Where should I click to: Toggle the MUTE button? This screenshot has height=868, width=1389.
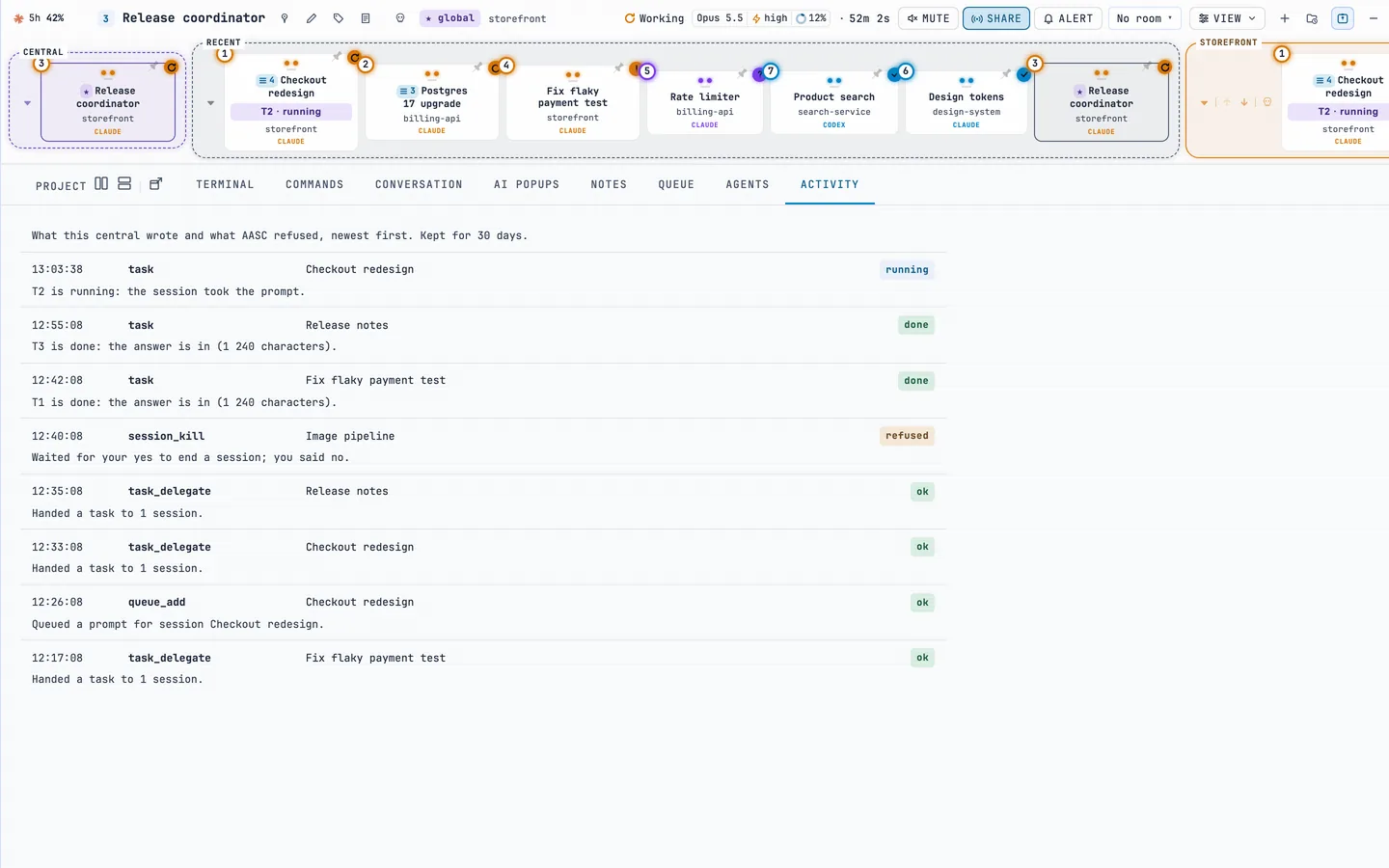928,18
